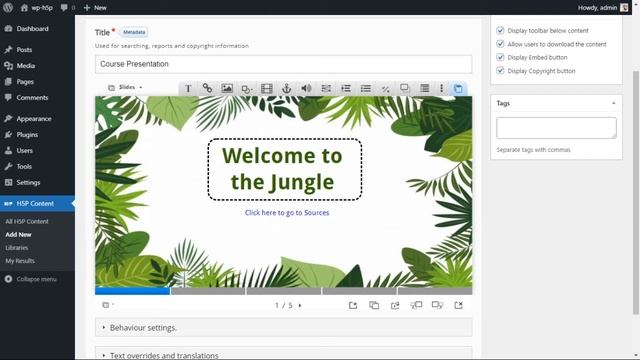This screenshot has height=360, width=640.
Task: Expand Behaviour settings section
Action: click(x=283, y=328)
